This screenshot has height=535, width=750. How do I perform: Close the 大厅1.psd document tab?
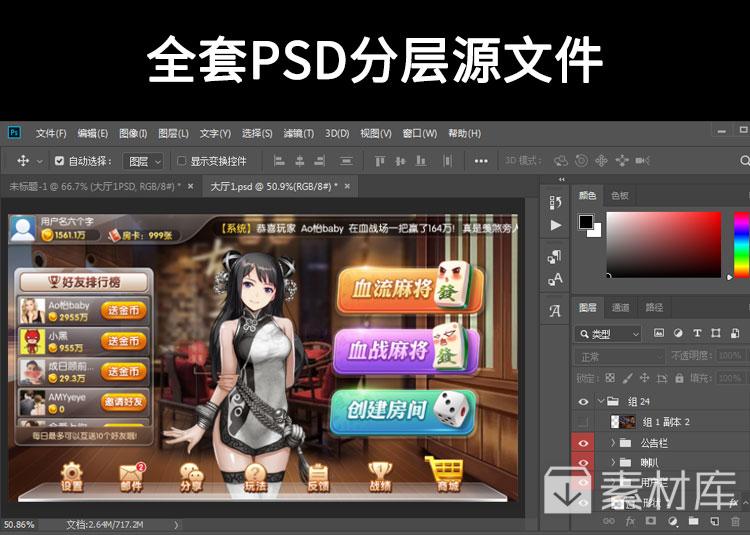click(347, 186)
